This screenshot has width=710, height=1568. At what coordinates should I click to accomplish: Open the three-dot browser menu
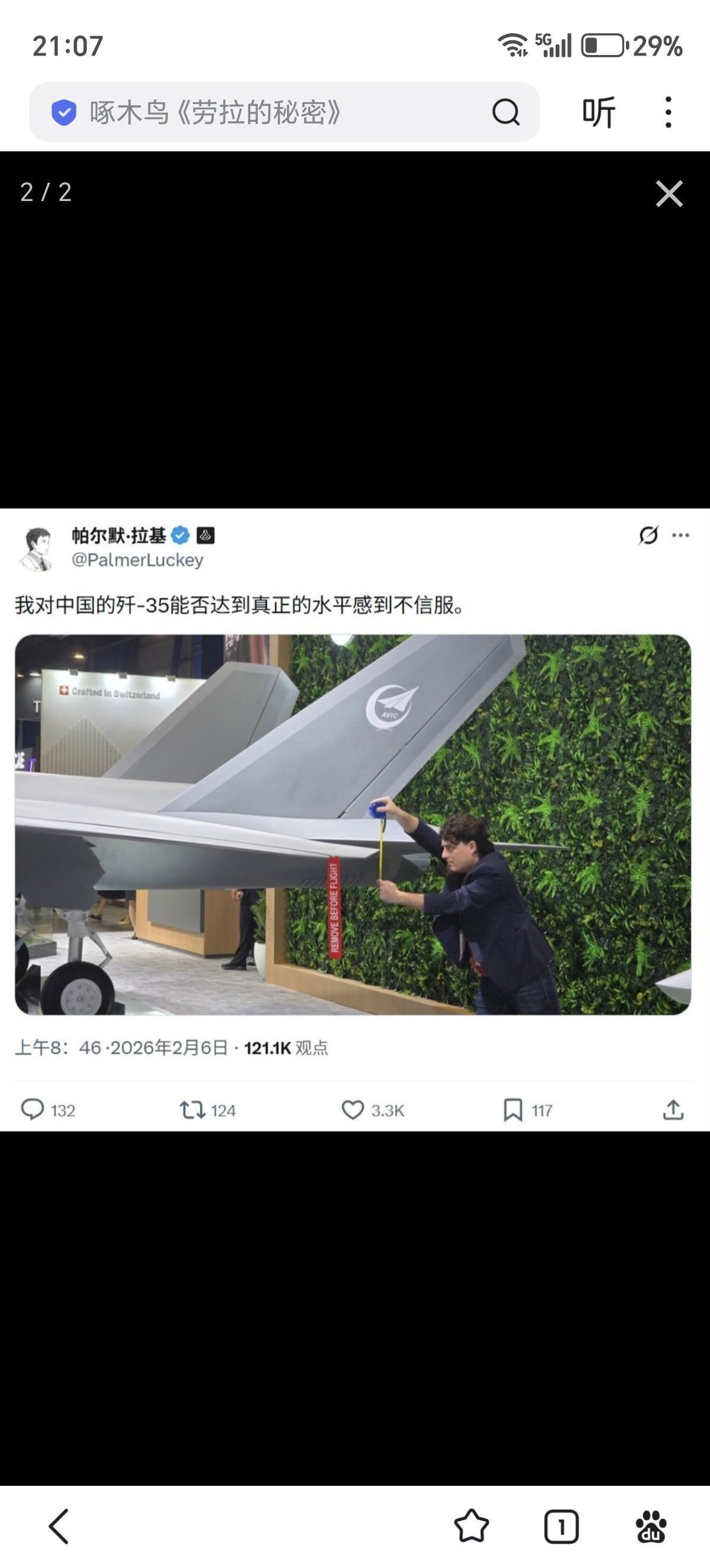point(668,112)
